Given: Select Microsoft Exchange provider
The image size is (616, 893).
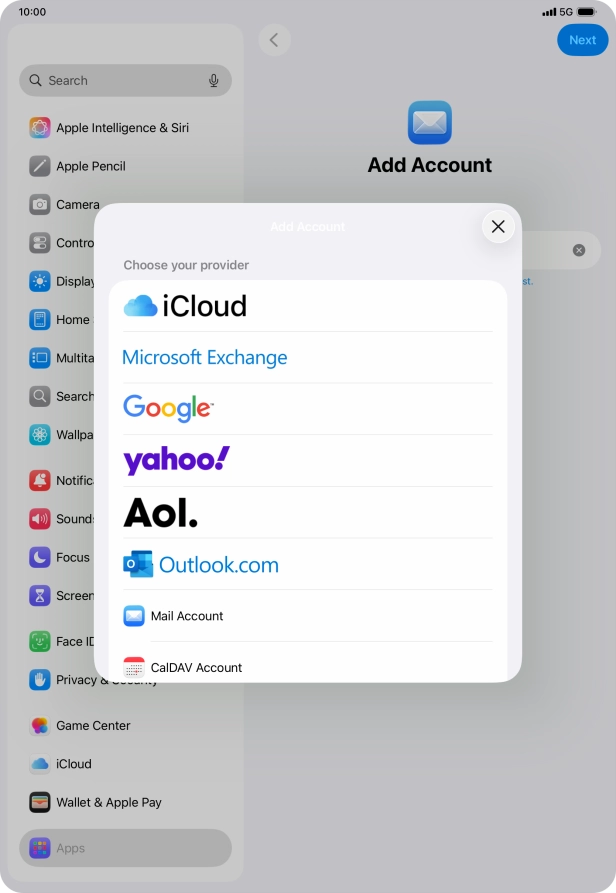Looking at the screenshot, I should [205, 358].
